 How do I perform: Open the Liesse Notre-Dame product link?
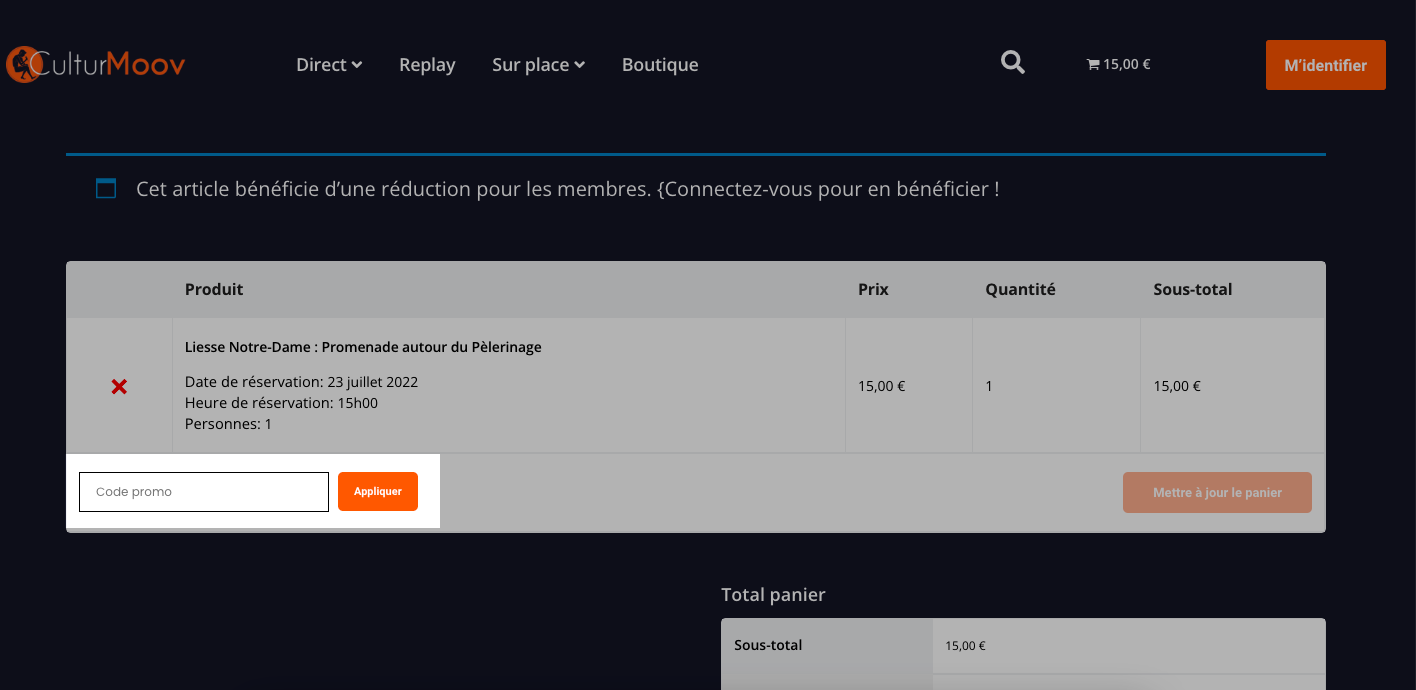[363, 347]
